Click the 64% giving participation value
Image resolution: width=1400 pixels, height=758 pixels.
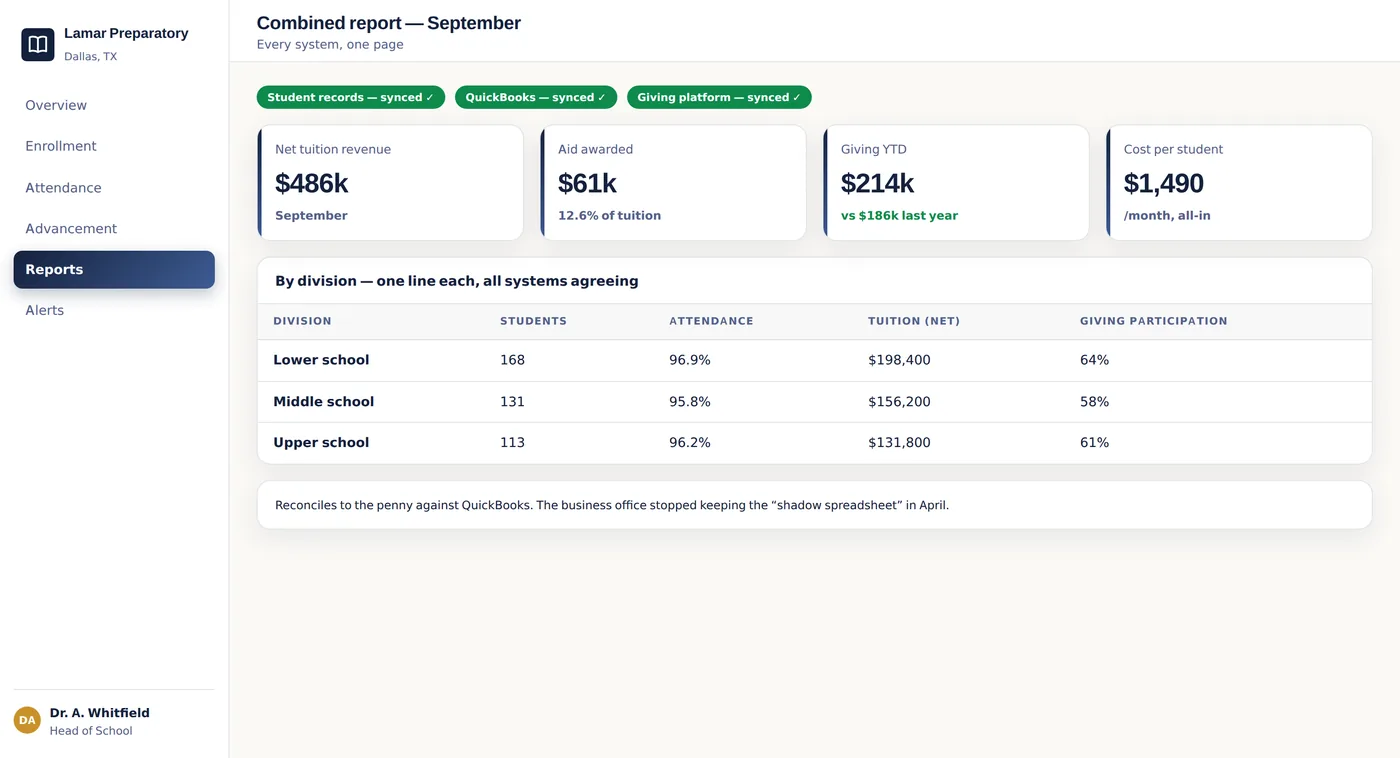1094,360
